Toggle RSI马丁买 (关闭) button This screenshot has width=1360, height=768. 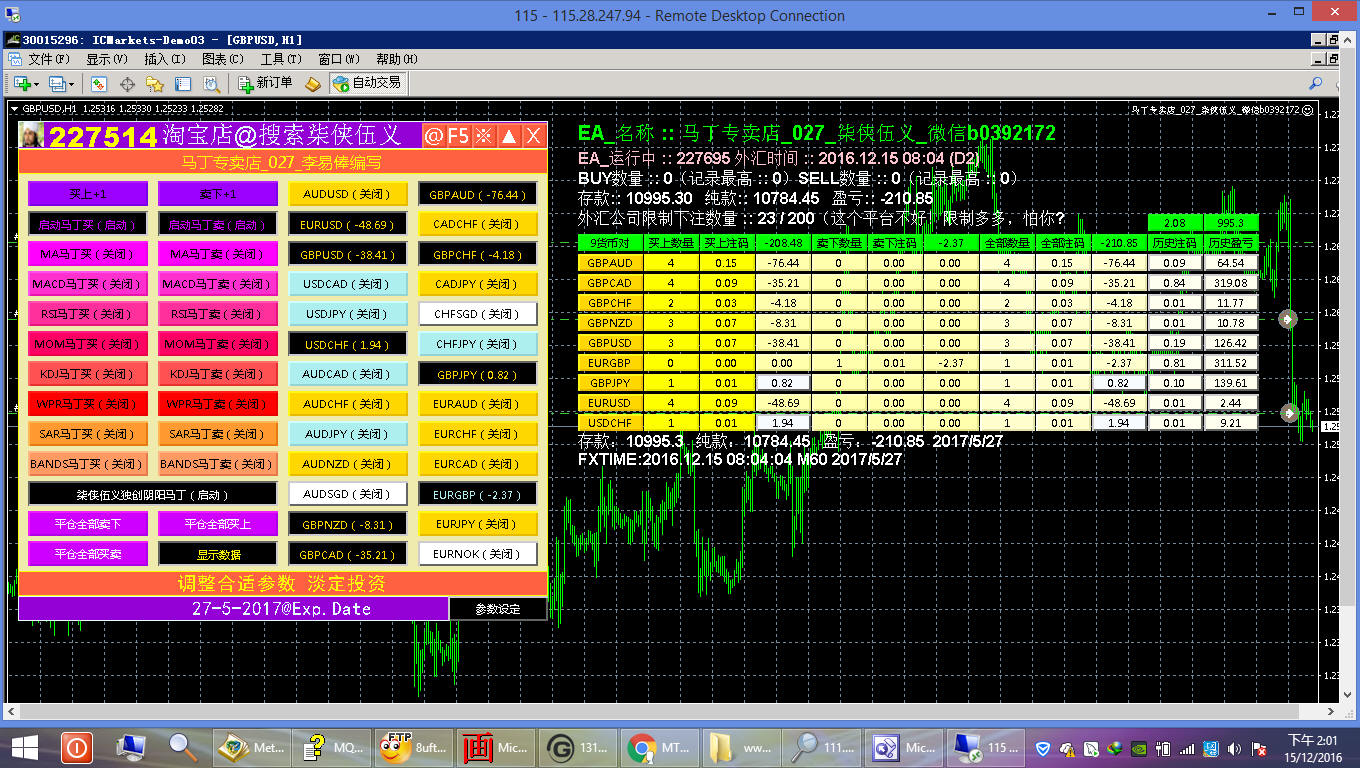(88, 314)
